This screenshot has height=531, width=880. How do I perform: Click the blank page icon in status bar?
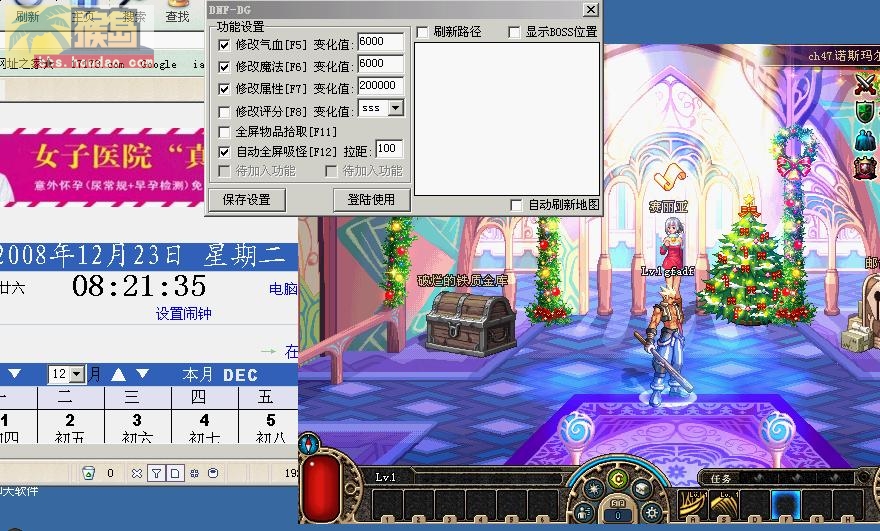pos(175,473)
